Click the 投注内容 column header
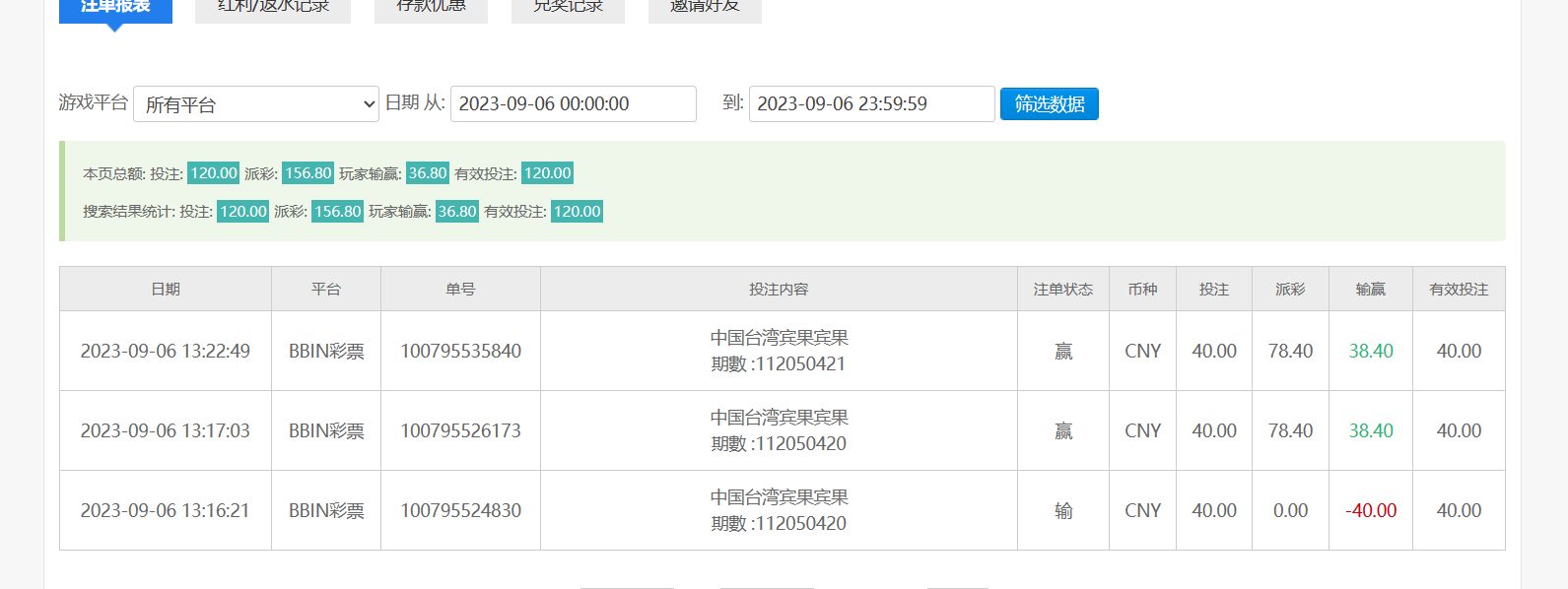Image resolution: width=1568 pixels, height=589 pixels. (x=779, y=290)
